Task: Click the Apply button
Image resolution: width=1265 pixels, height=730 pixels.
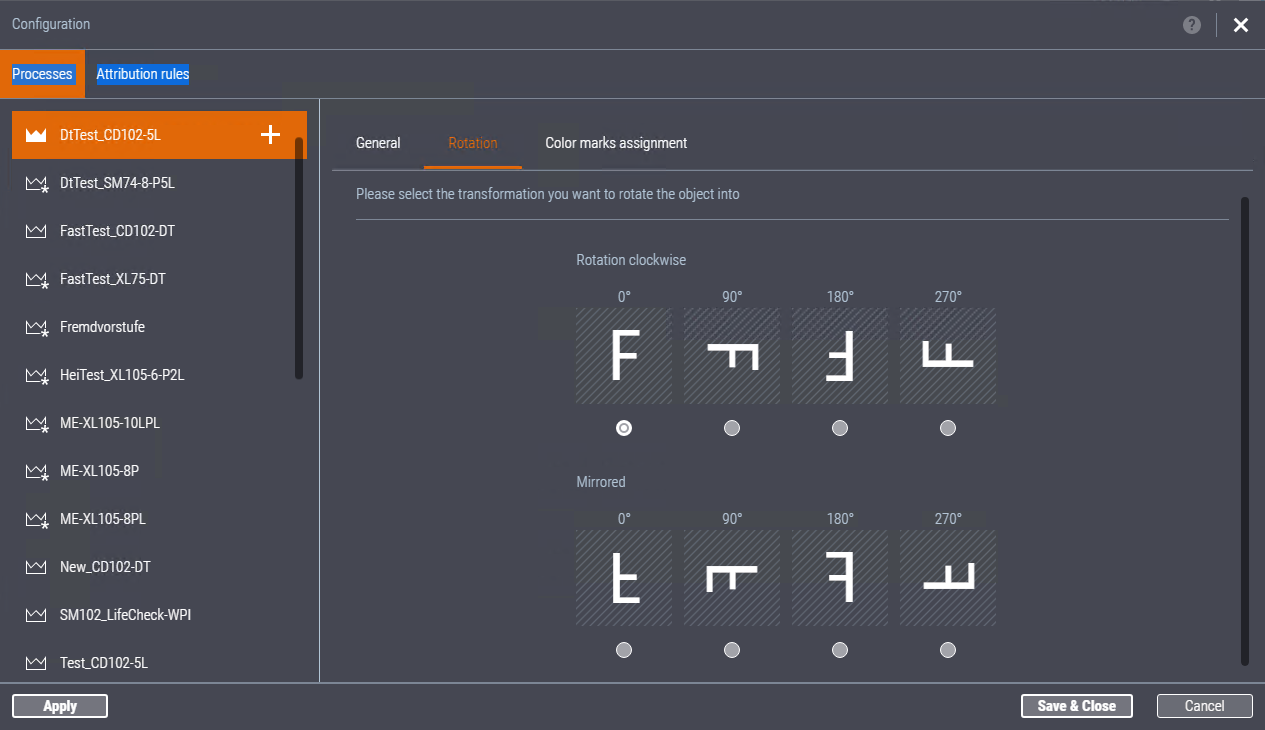Action: pyautogui.click(x=59, y=705)
